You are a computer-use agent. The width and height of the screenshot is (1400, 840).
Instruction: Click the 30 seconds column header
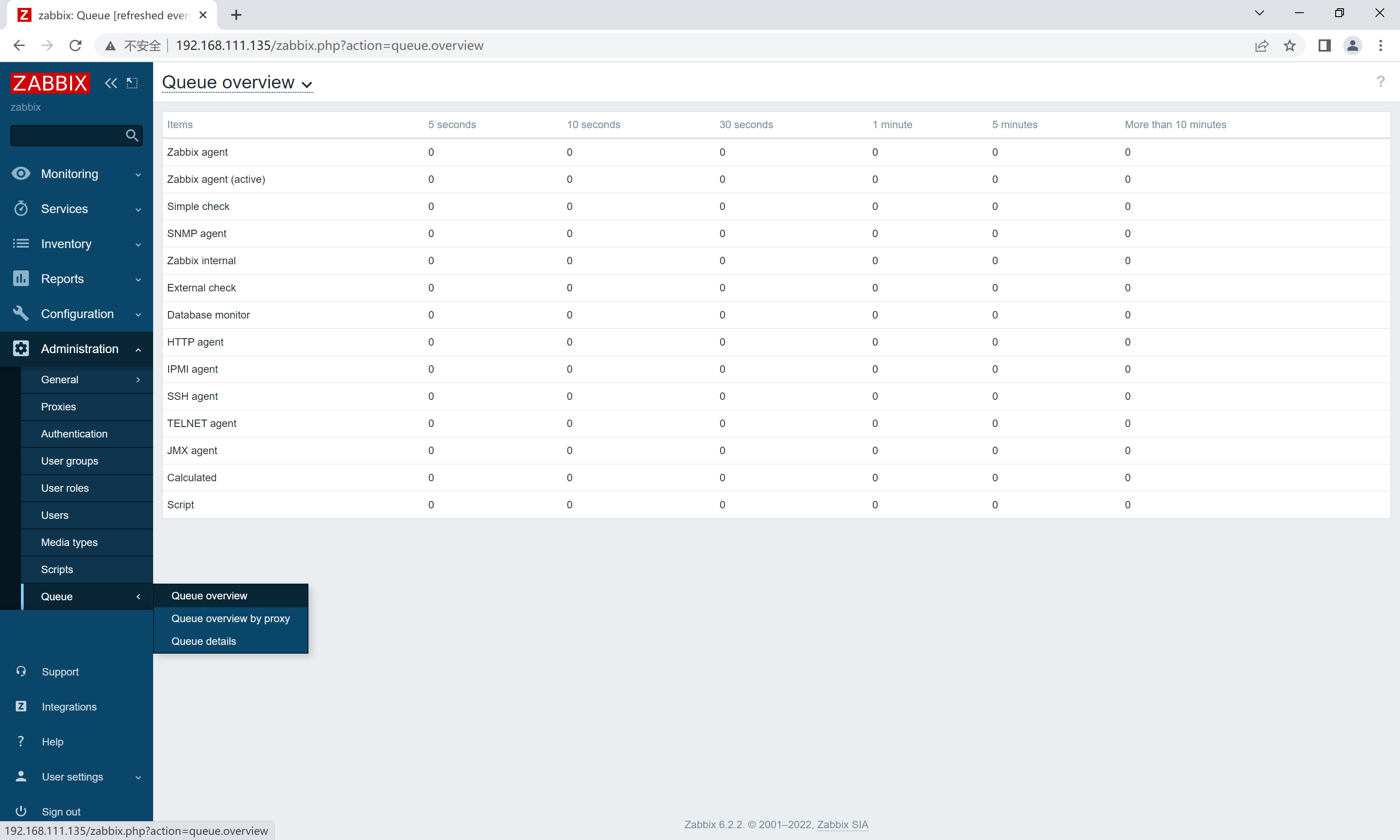coord(746,125)
